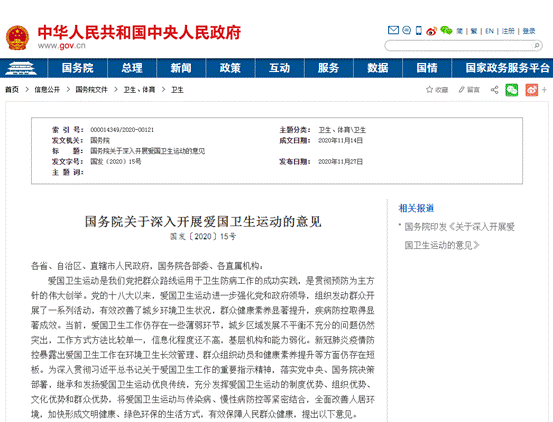Click the 中华人民共和国中央人民政府 site title
553x422 pixels.
click(139, 32)
